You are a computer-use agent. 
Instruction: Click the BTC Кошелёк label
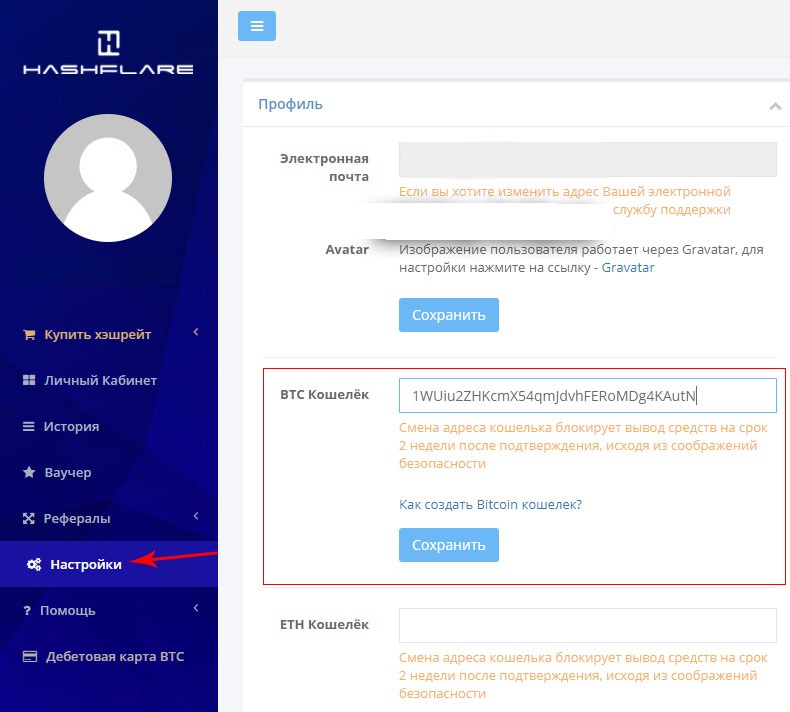click(x=324, y=395)
